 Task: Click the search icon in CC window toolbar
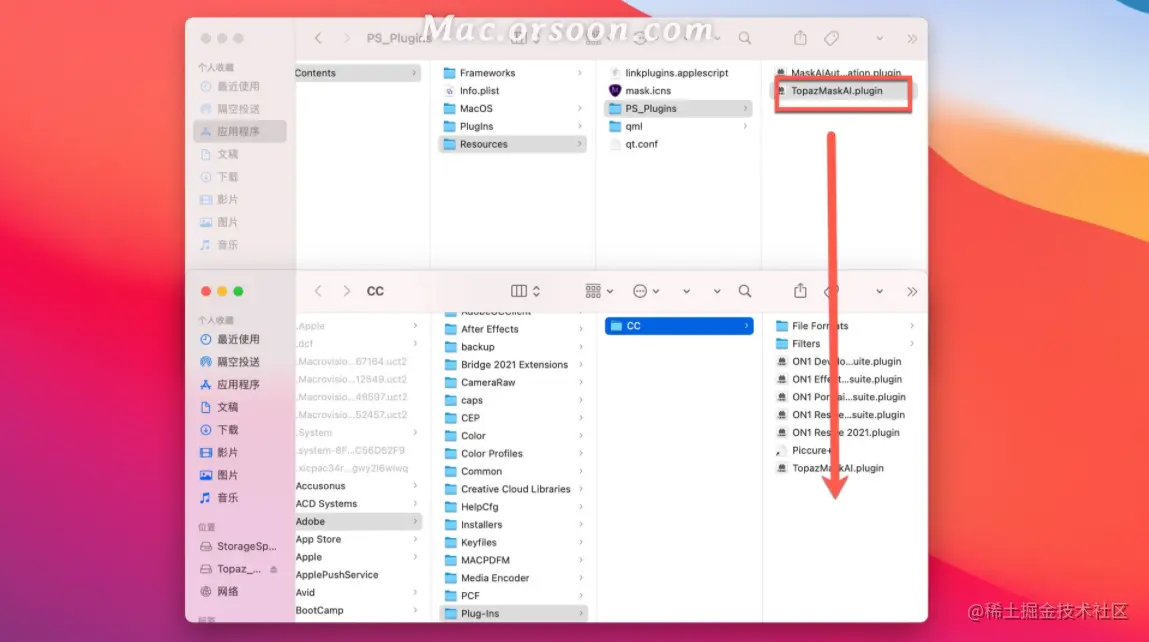[x=745, y=291]
